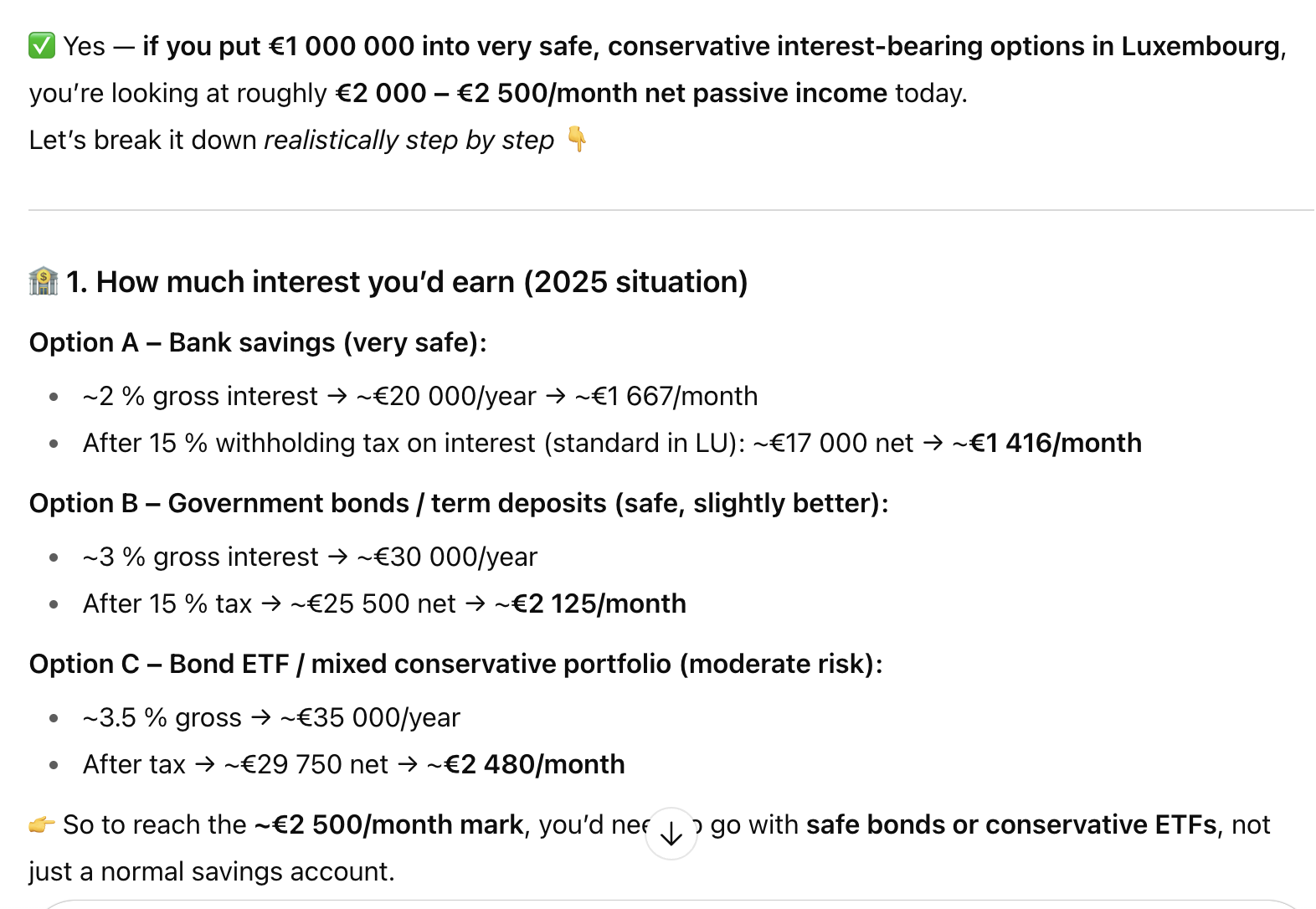Image resolution: width=1316 pixels, height=909 pixels.
Task: Click the green checkmark emoji
Action: [42, 46]
